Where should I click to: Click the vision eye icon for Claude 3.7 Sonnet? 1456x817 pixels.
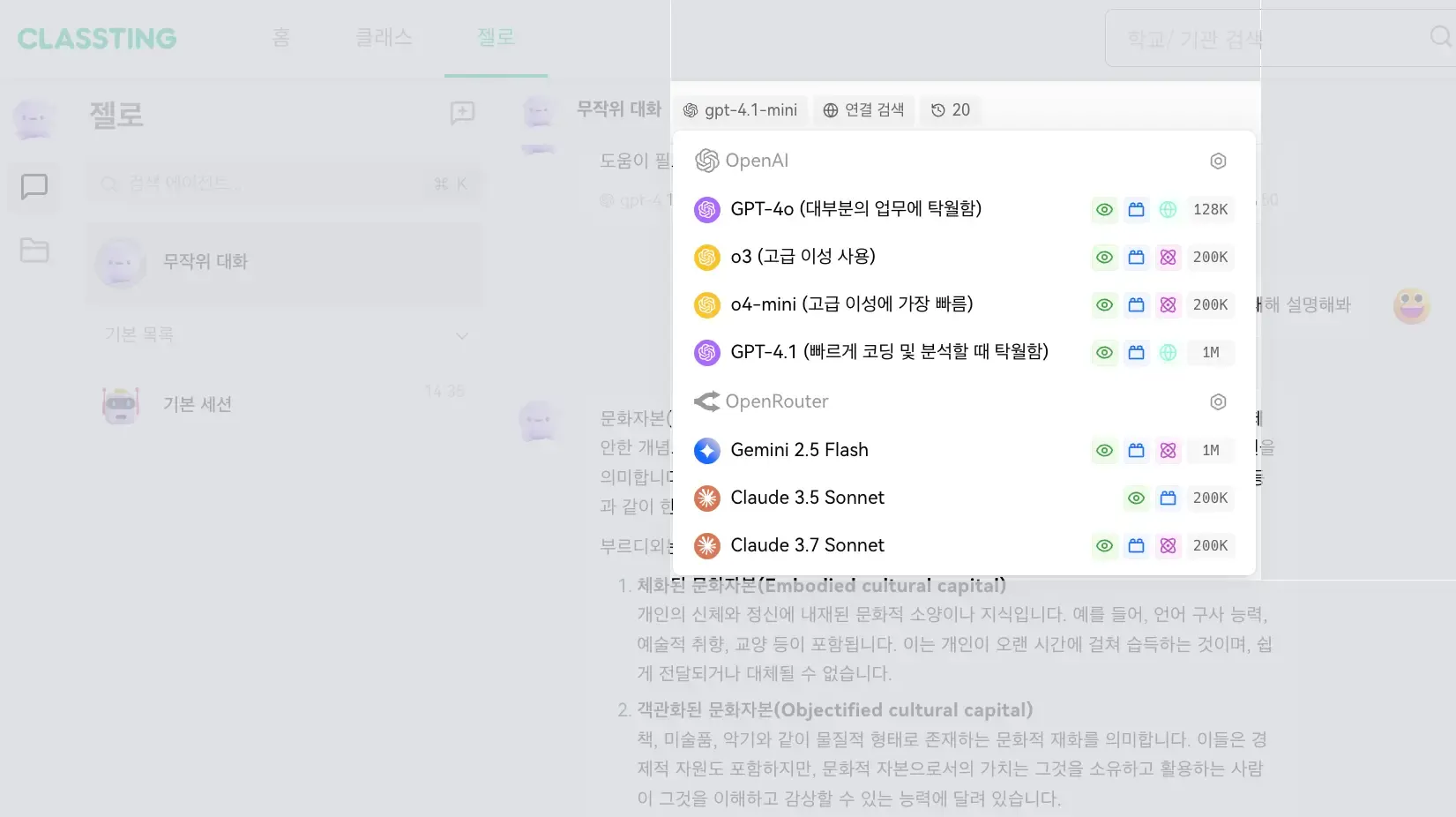(x=1104, y=545)
